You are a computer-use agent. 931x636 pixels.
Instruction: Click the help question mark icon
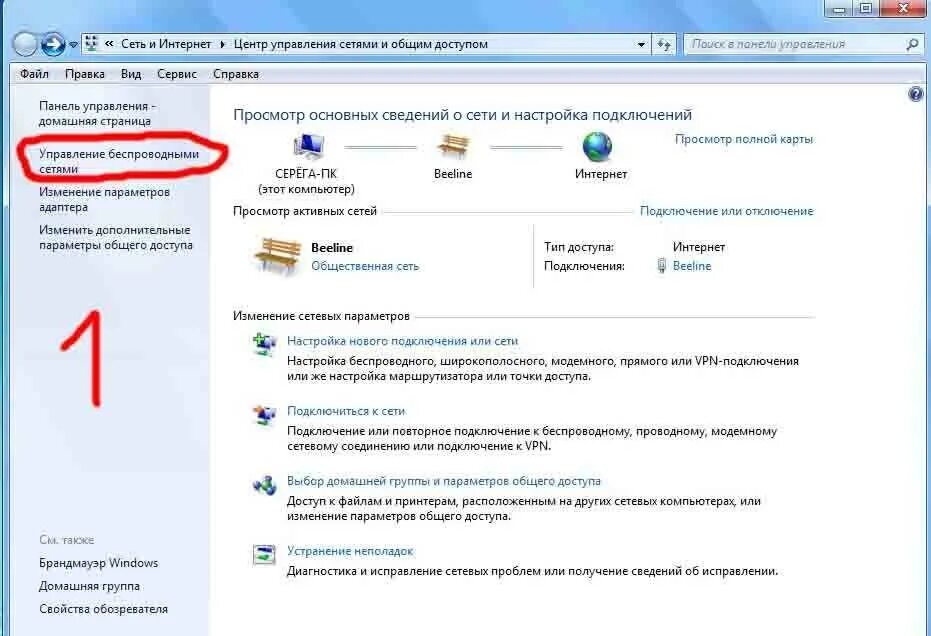point(916,94)
